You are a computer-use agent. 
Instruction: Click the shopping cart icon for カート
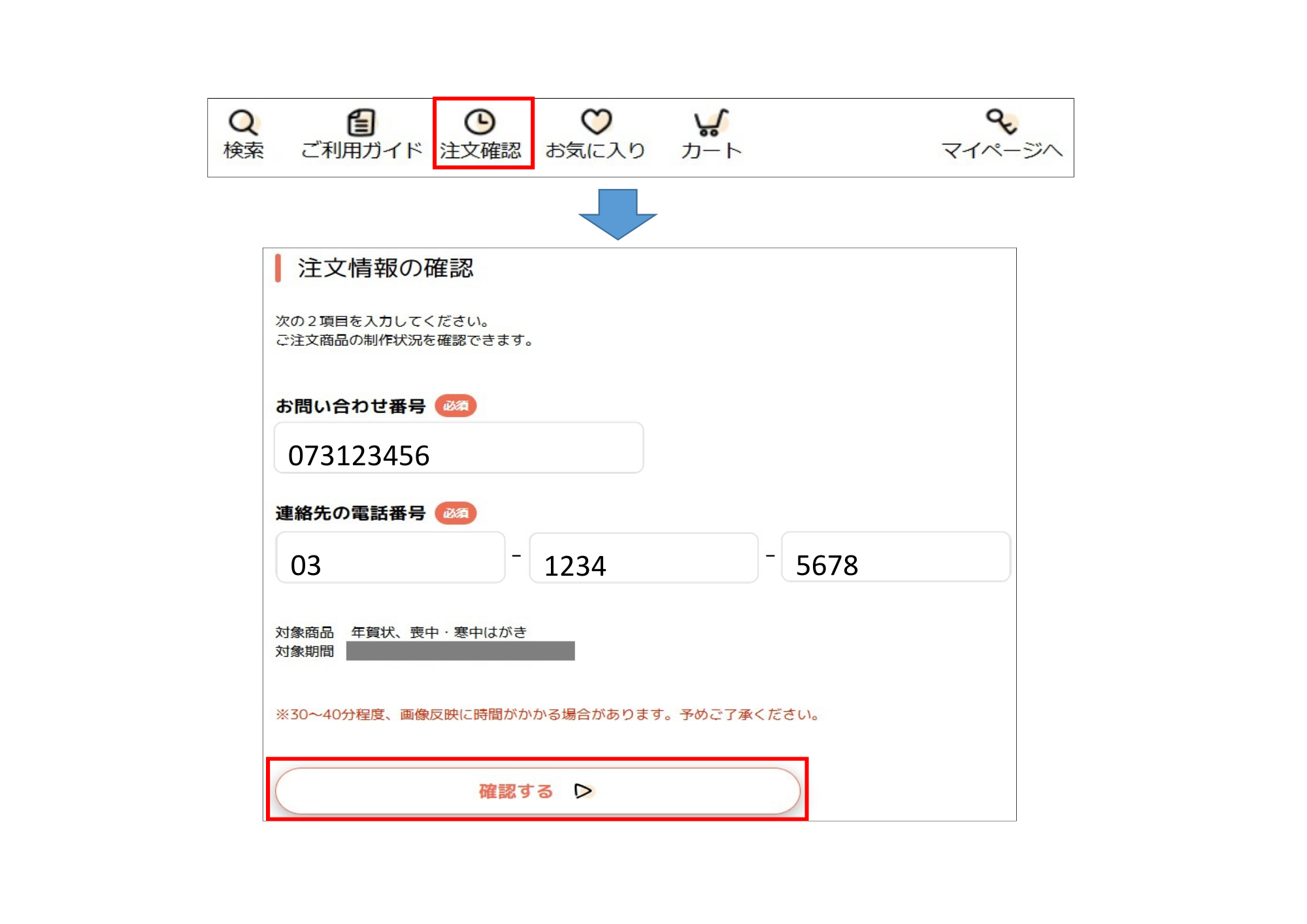point(711,122)
